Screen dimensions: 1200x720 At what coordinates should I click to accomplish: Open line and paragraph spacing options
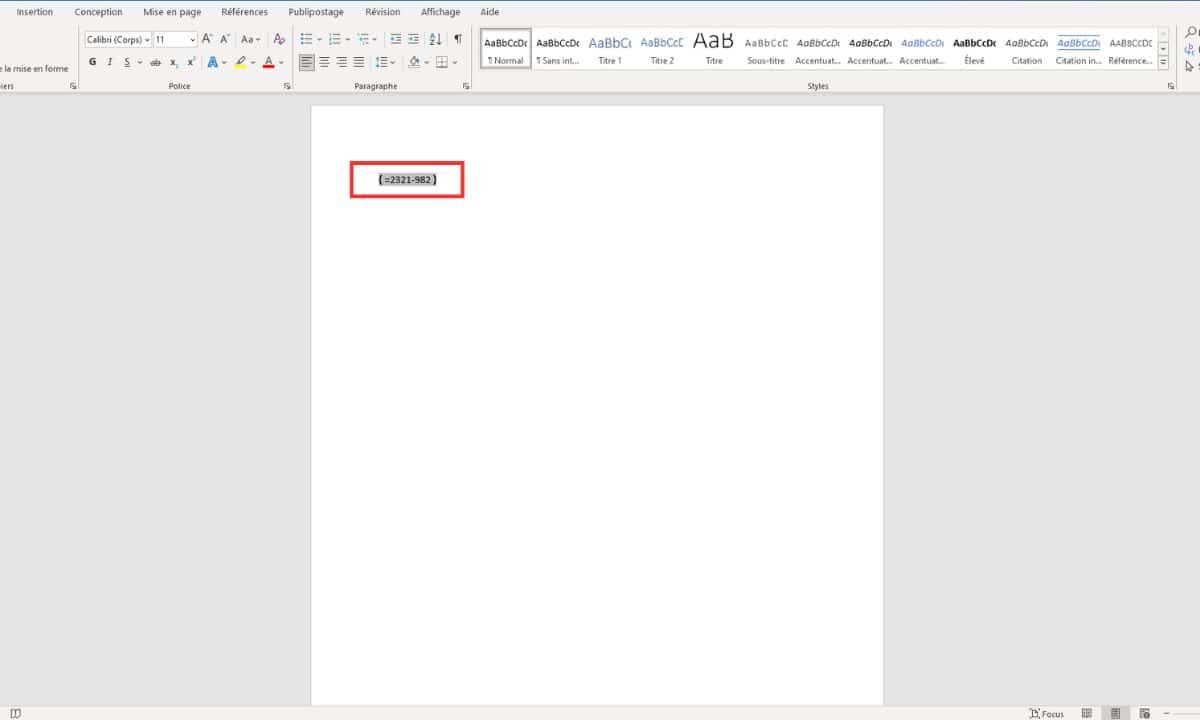pos(381,62)
